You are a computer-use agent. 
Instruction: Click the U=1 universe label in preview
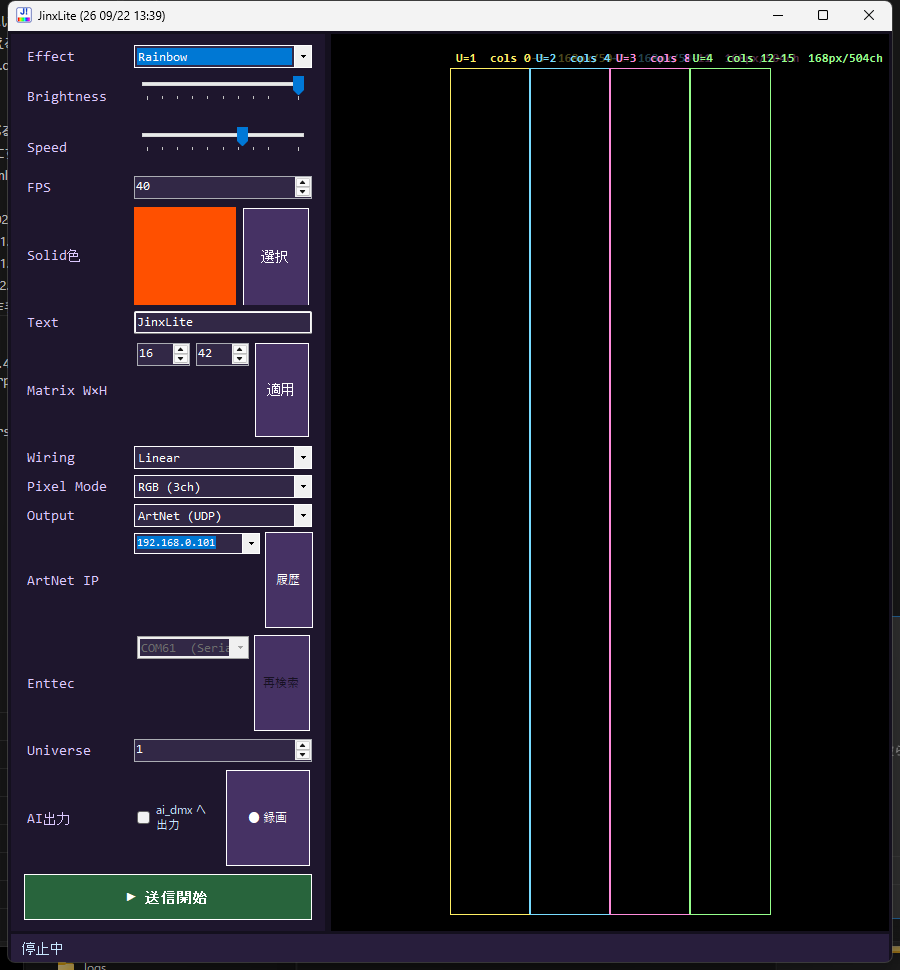(466, 58)
